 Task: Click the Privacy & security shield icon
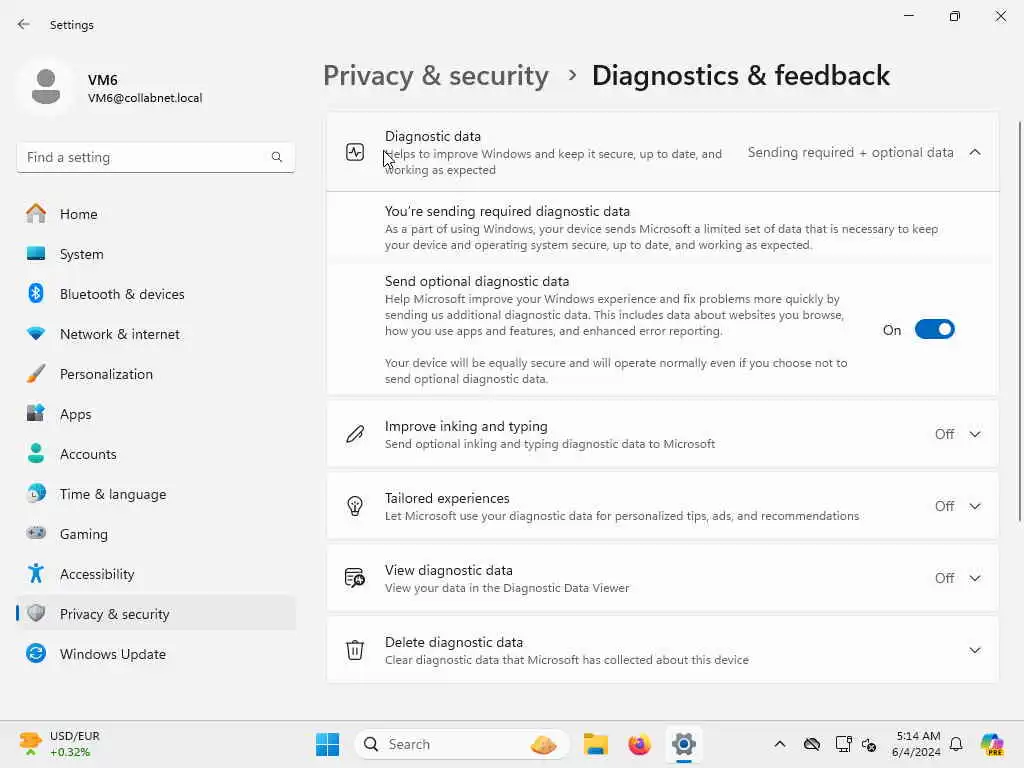click(36, 613)
